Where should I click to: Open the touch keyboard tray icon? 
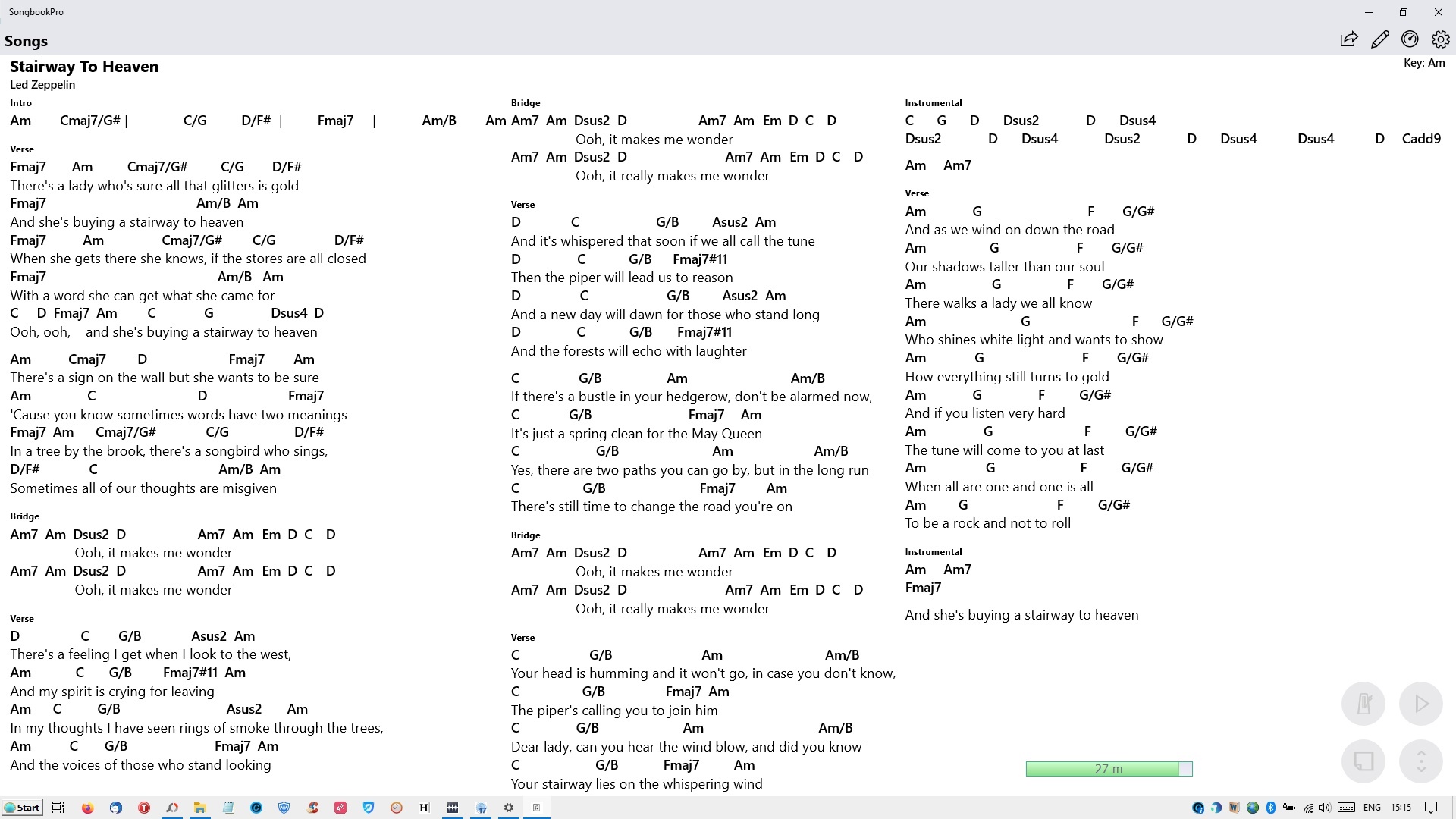1347,808
